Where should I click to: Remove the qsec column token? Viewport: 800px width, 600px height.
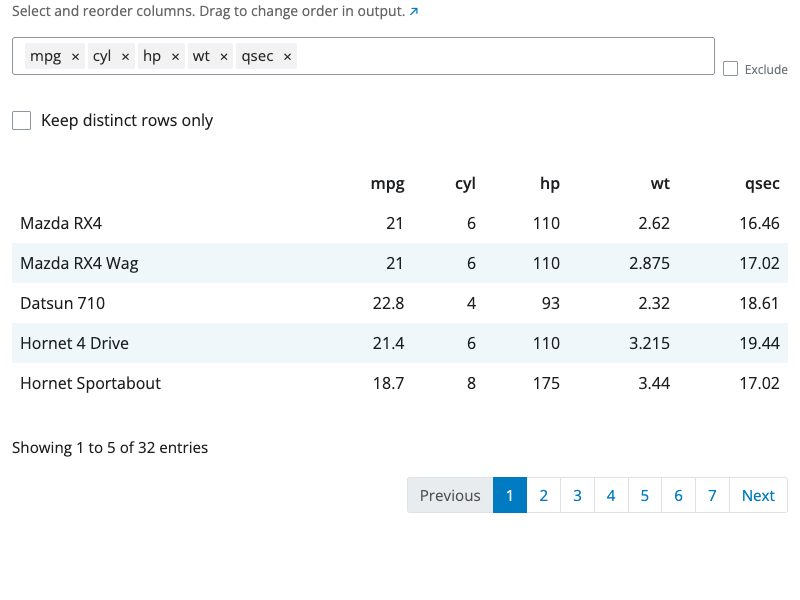point(286,56)
